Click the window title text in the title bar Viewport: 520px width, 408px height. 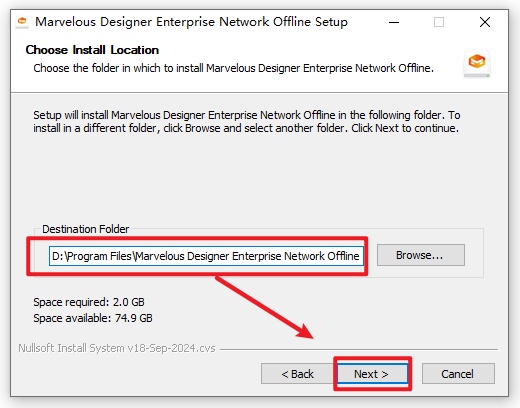tap(191, 22)
